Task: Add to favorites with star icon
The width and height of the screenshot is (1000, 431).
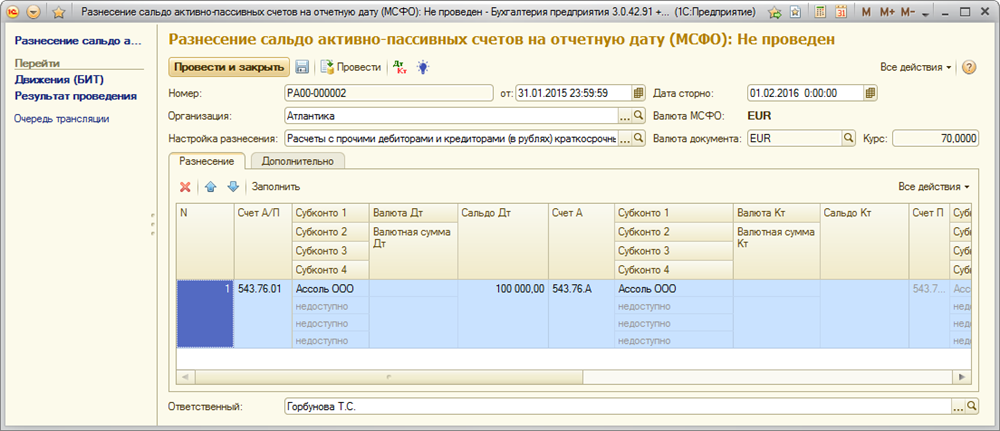Action: pyautogui.click(x=58, y=12)
